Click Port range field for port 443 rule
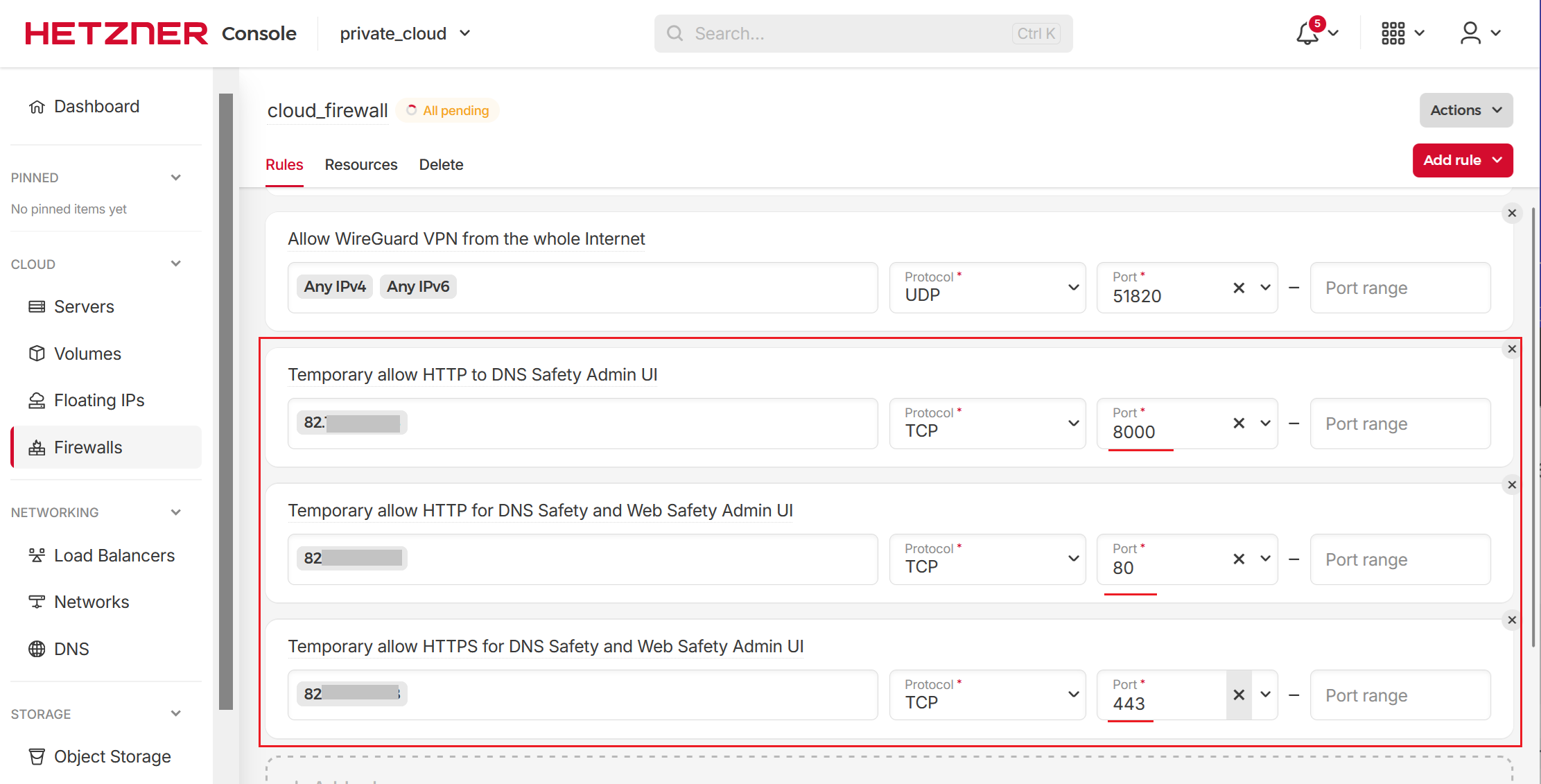1541x784 pixels. [1400, 695]
